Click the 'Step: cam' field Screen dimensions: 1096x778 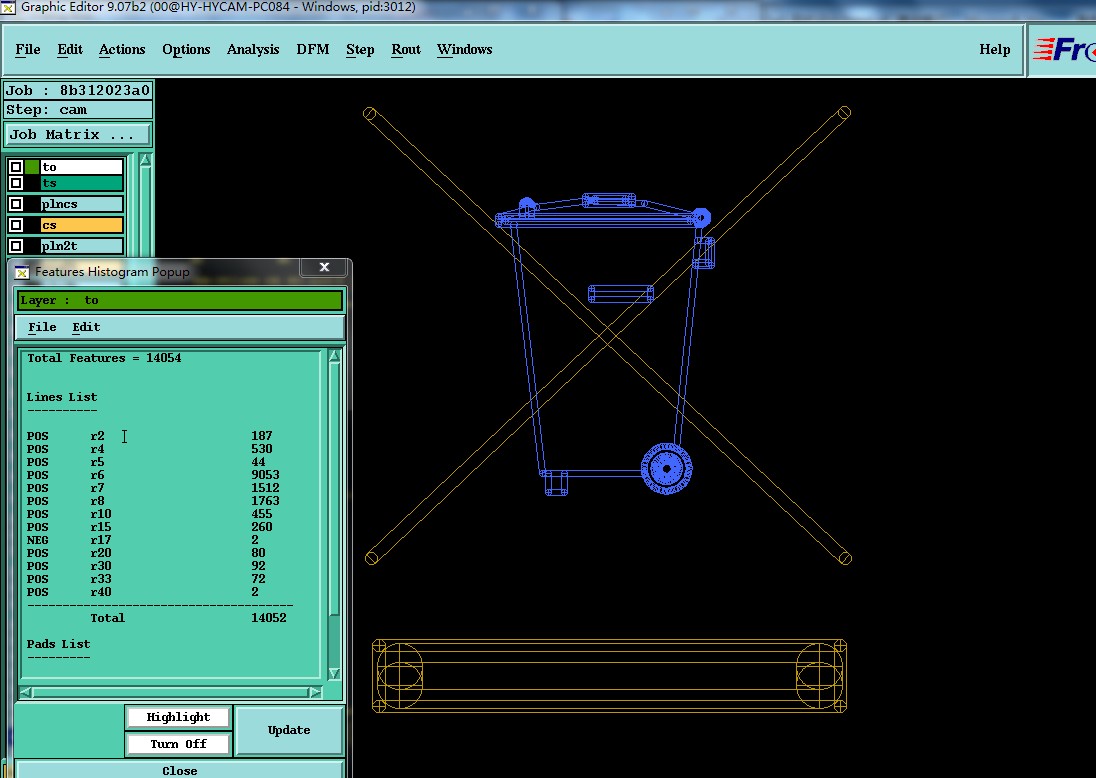point(78,110)
